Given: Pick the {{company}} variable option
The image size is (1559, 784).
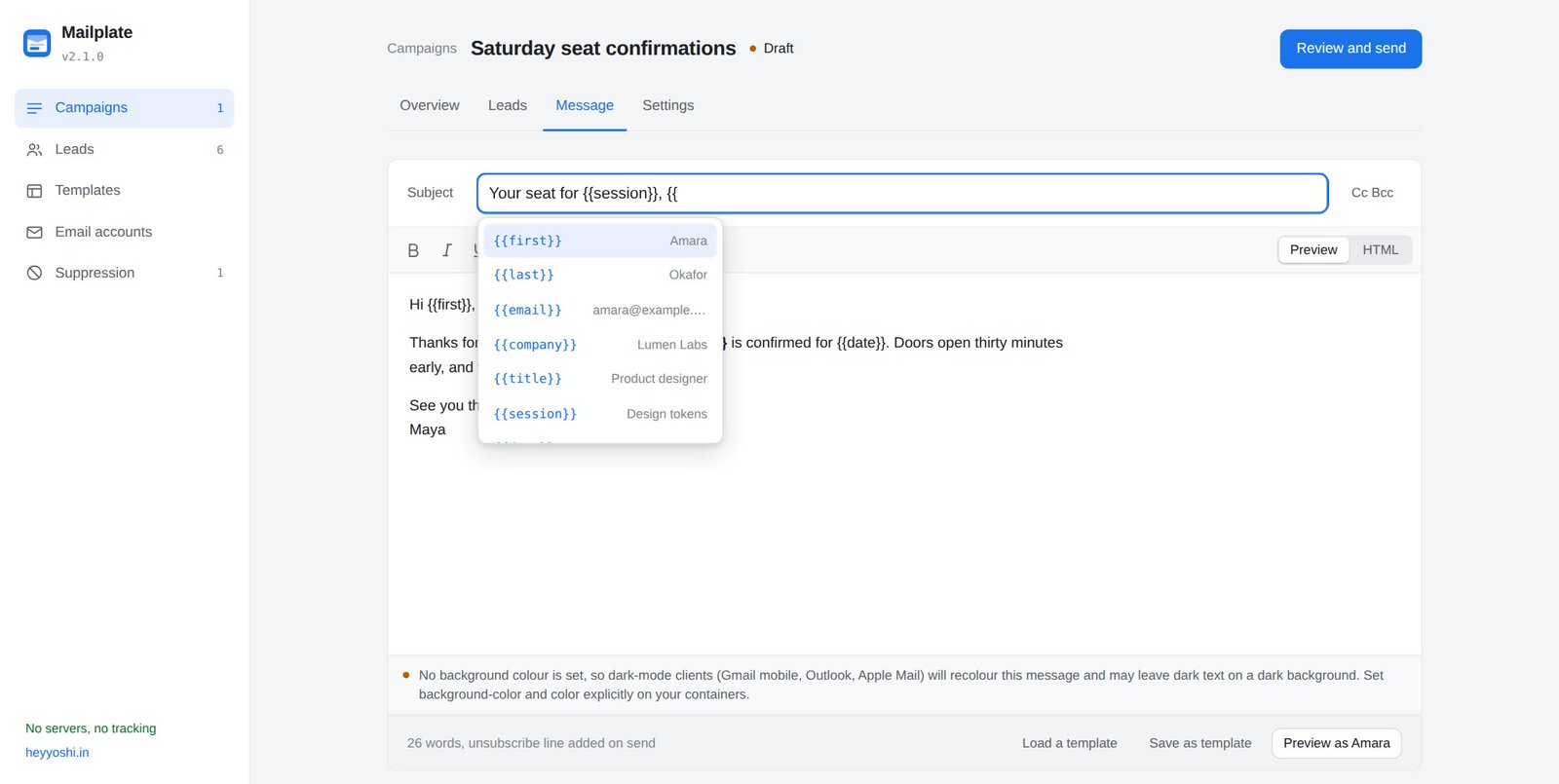Looking at the screenshot, I should click(600, 345).
